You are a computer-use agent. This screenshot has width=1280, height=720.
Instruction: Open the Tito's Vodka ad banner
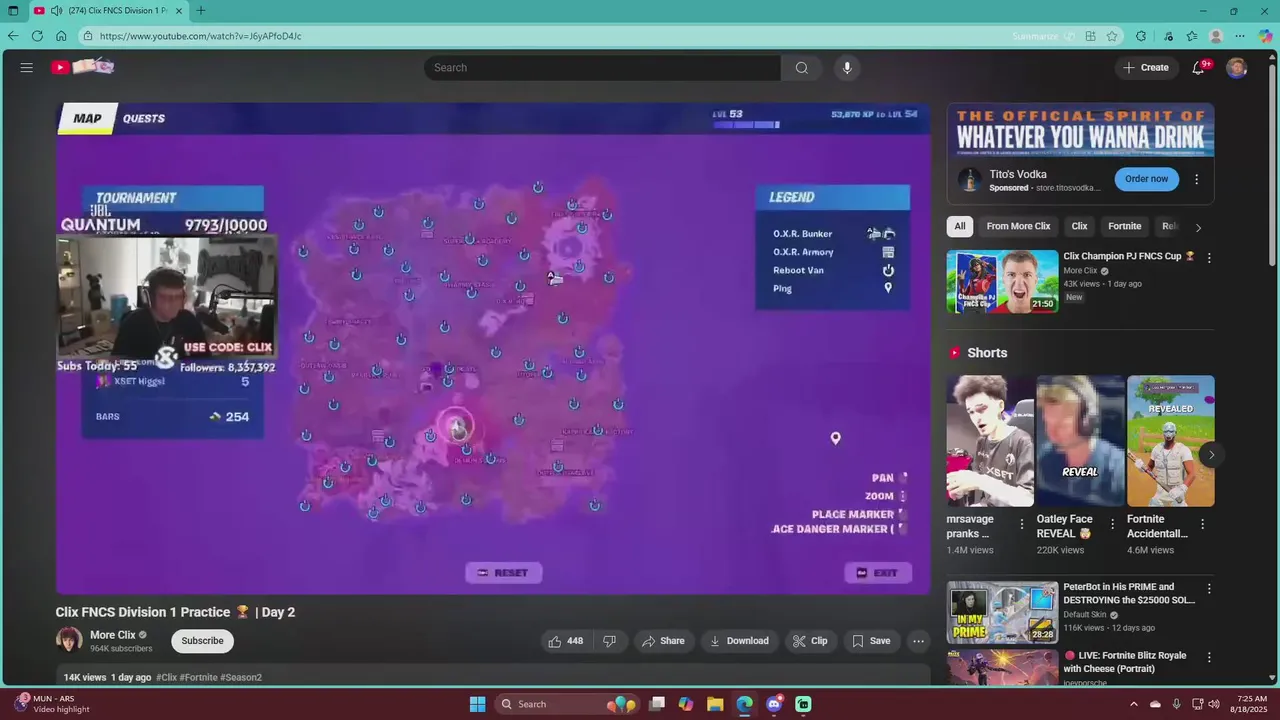pos(1081,130)
